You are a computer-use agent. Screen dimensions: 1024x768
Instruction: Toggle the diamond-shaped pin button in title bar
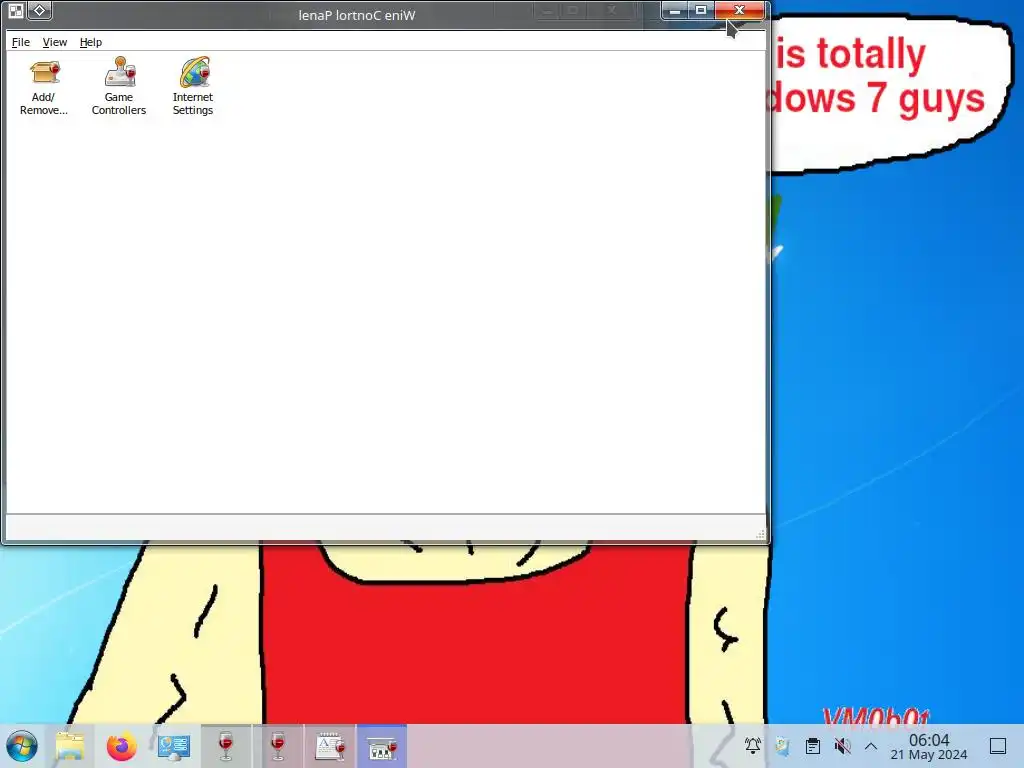coord(40,11)
